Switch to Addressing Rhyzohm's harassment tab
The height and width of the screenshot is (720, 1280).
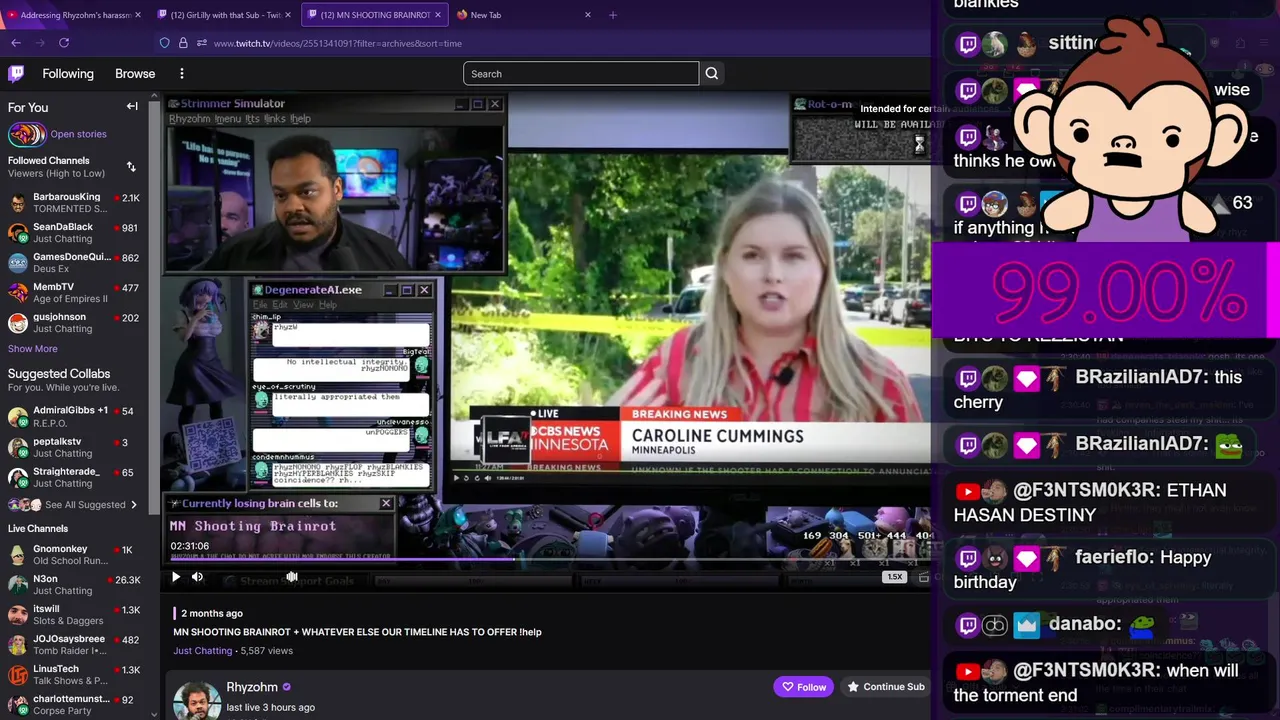pos(75,15)
